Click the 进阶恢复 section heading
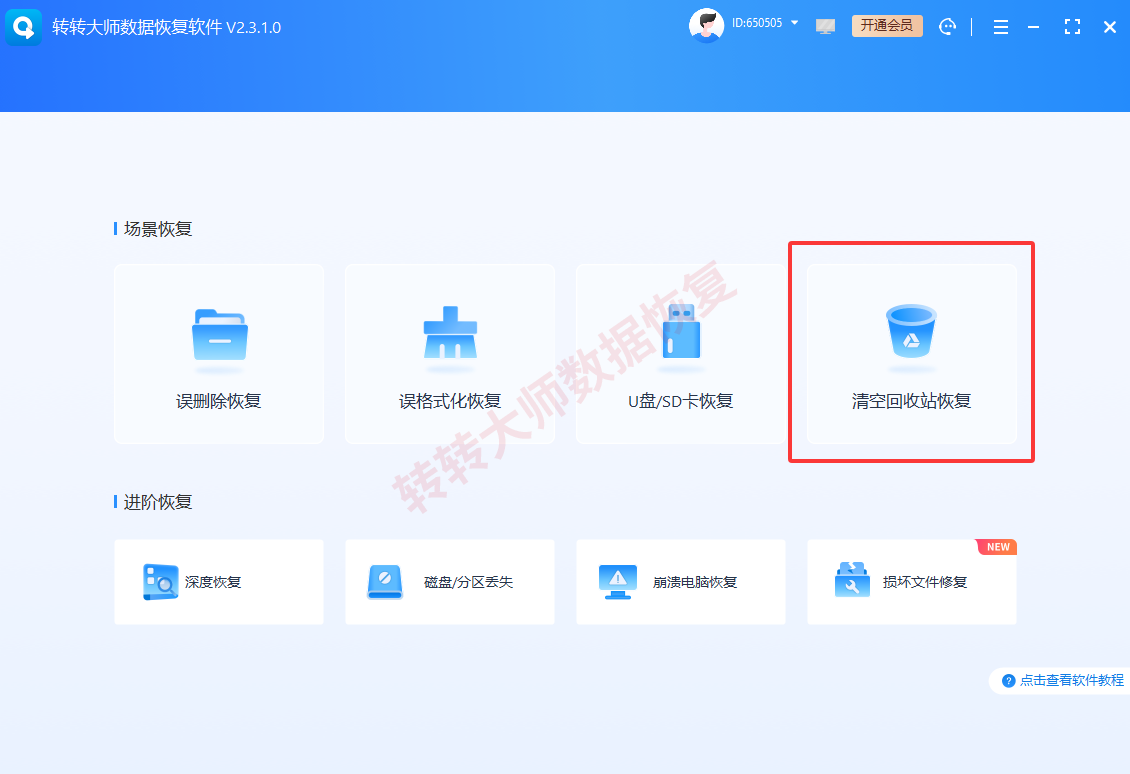This screenshot has height=774, width=1130. (158, 502)
